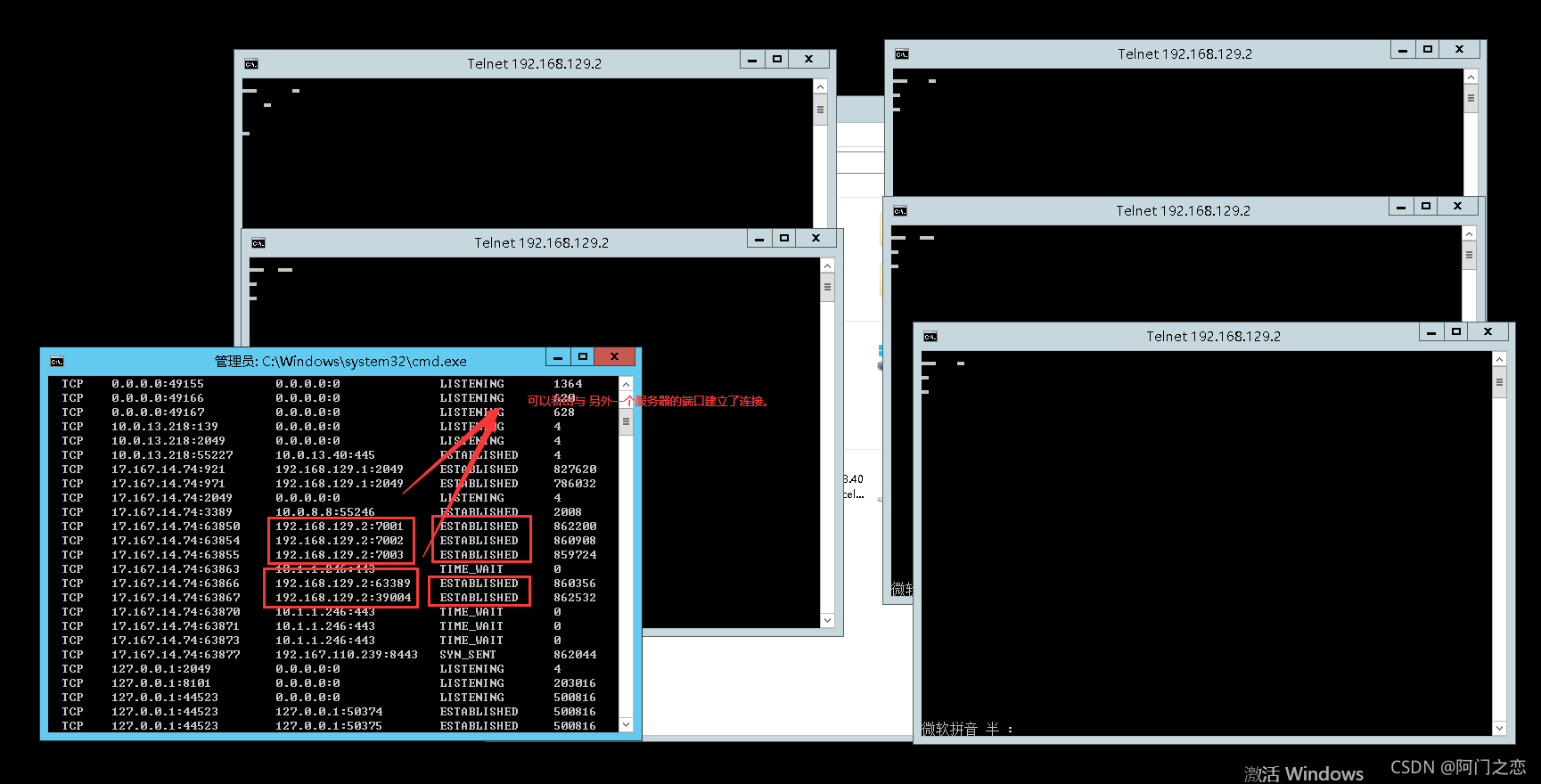Click PID value 827620
This screenshot has width=1541, height=784.
point(575,470)
